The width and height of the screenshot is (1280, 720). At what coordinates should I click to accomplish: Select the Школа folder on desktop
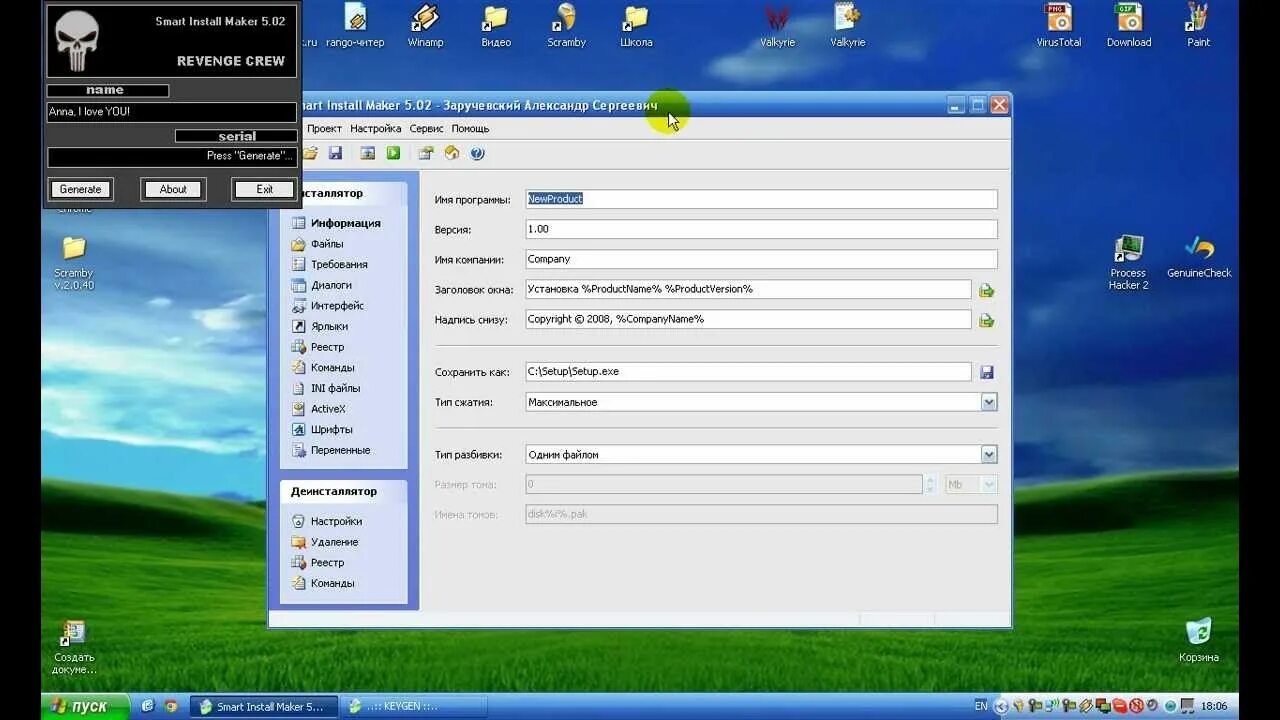[636, 25]
